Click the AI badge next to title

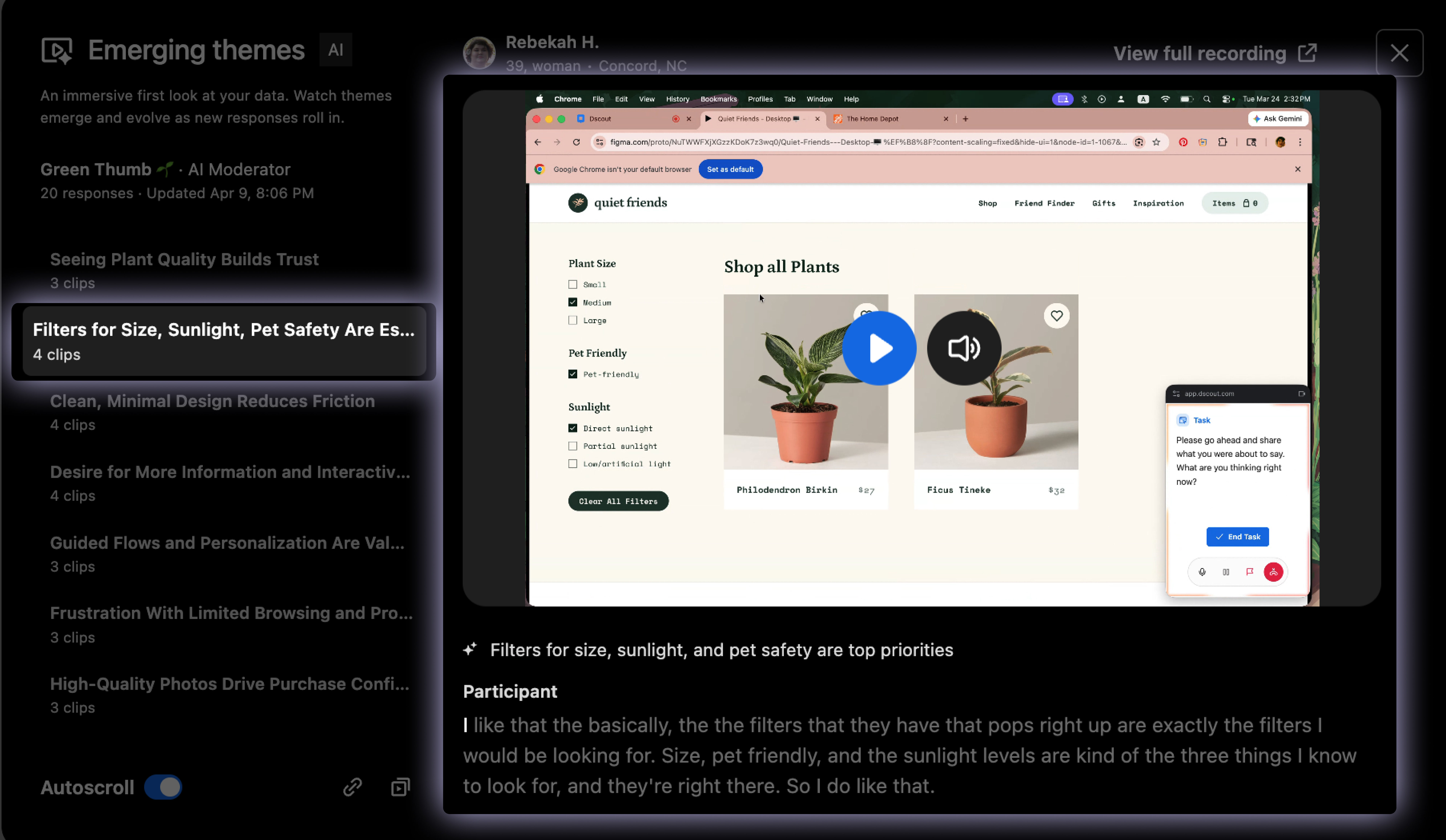(336, 50)
